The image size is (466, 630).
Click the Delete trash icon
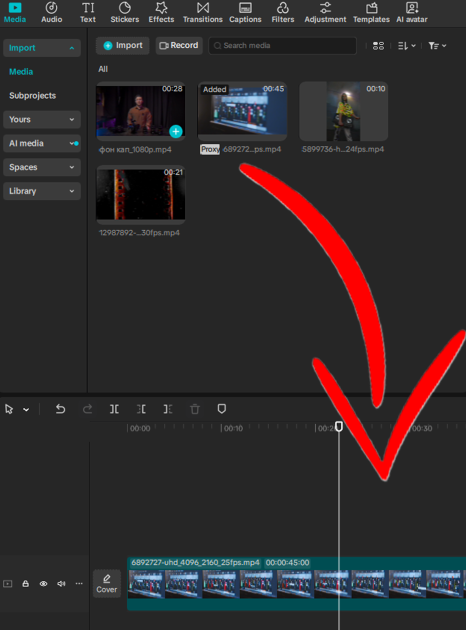(195, 409)
